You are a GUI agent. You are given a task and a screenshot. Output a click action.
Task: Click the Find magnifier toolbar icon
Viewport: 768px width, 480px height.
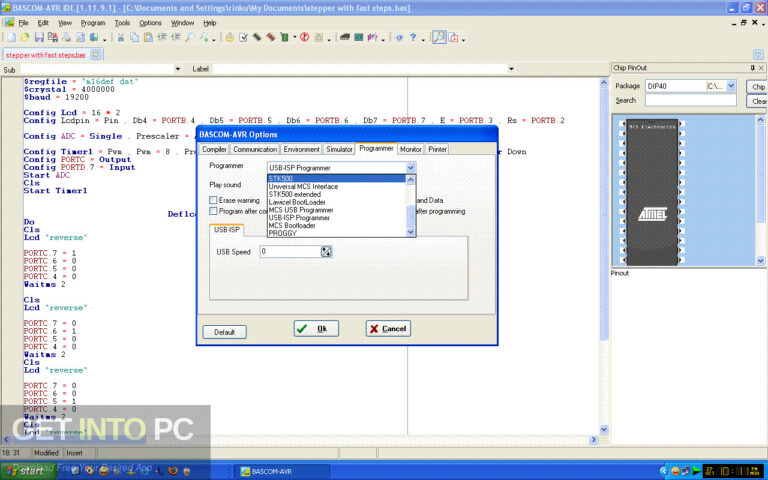pos(189,38)
